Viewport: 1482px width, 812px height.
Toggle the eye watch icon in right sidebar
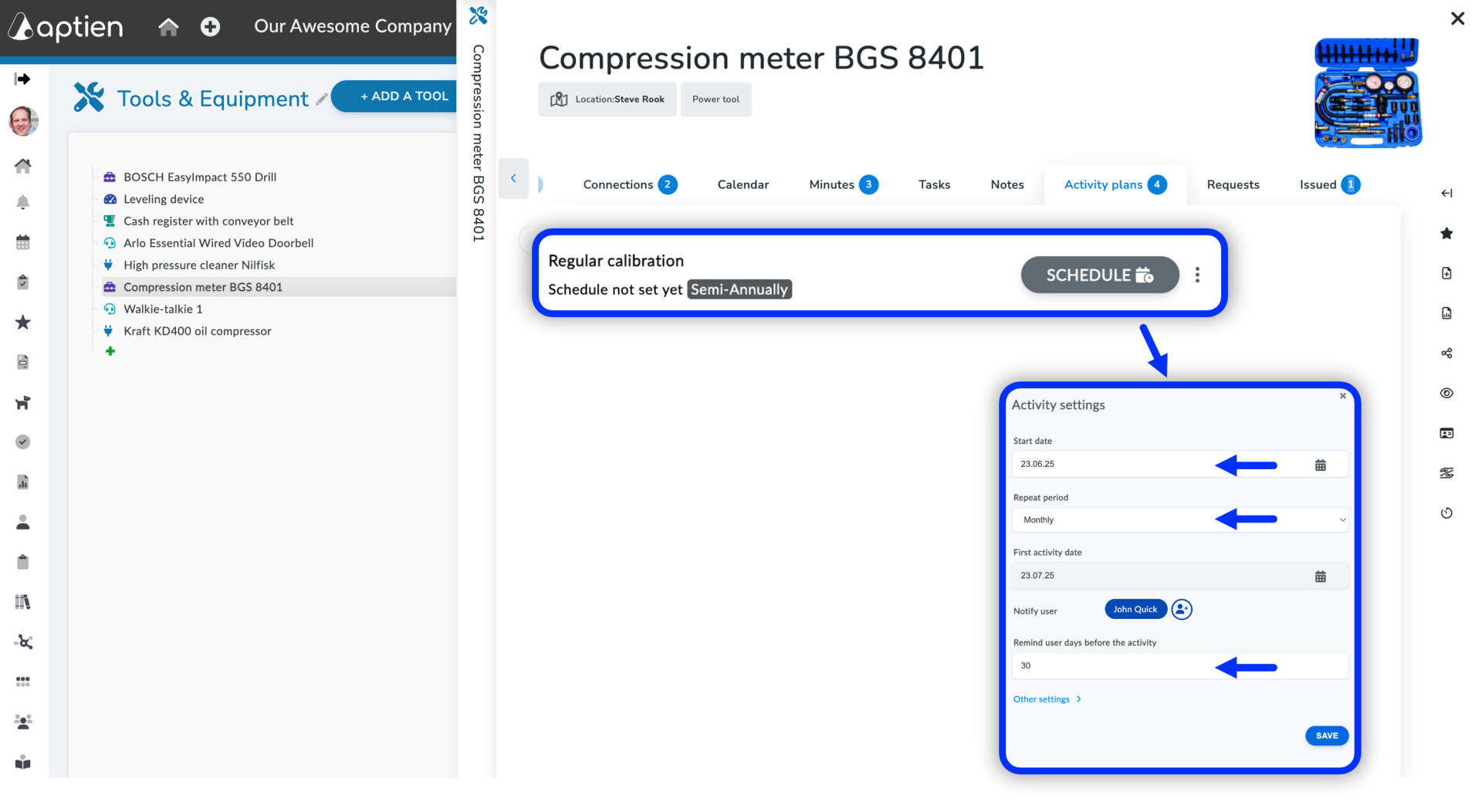(x=1446, y=393)
